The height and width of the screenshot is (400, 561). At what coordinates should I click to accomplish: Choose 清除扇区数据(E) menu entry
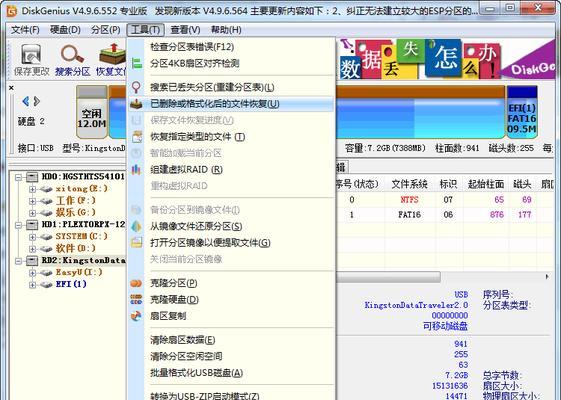pos(231,340)
